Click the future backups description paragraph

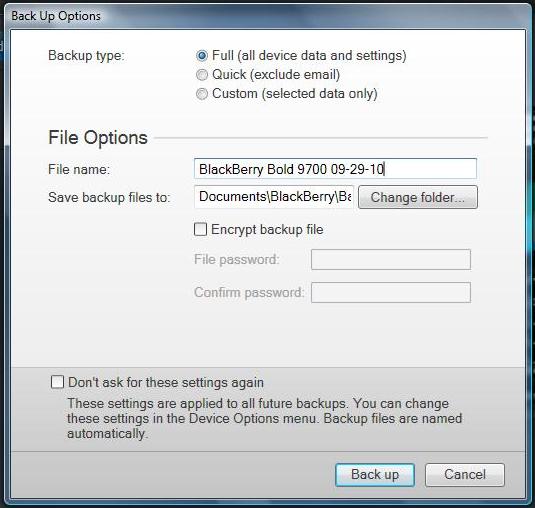point(264,419)
